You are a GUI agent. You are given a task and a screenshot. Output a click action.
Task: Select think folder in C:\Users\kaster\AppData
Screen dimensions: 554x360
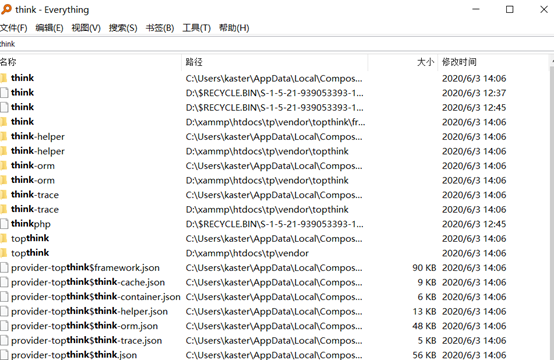click(22, 78)
